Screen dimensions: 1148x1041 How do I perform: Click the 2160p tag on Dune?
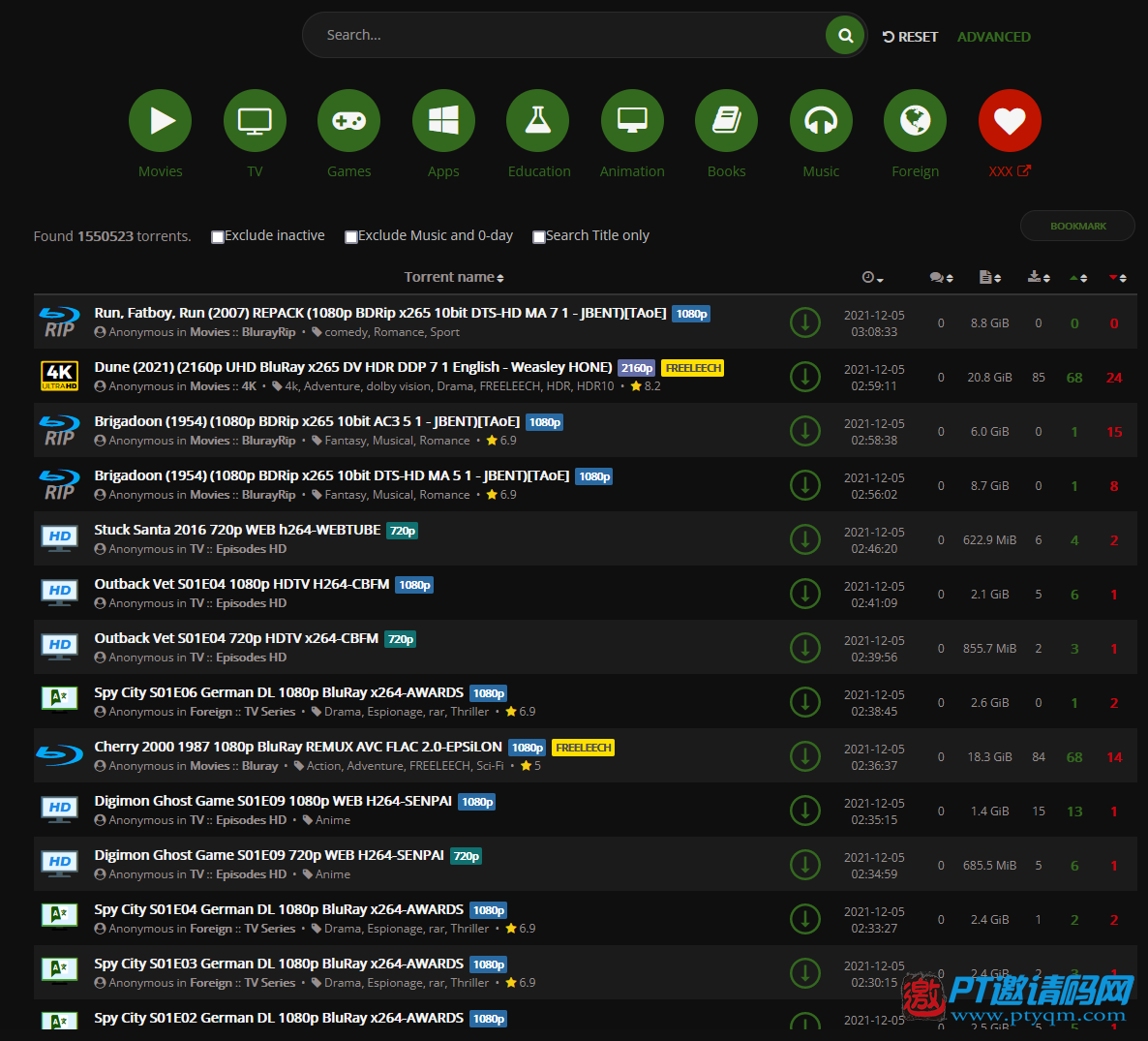pyautogui.click(x=637, y=368)
